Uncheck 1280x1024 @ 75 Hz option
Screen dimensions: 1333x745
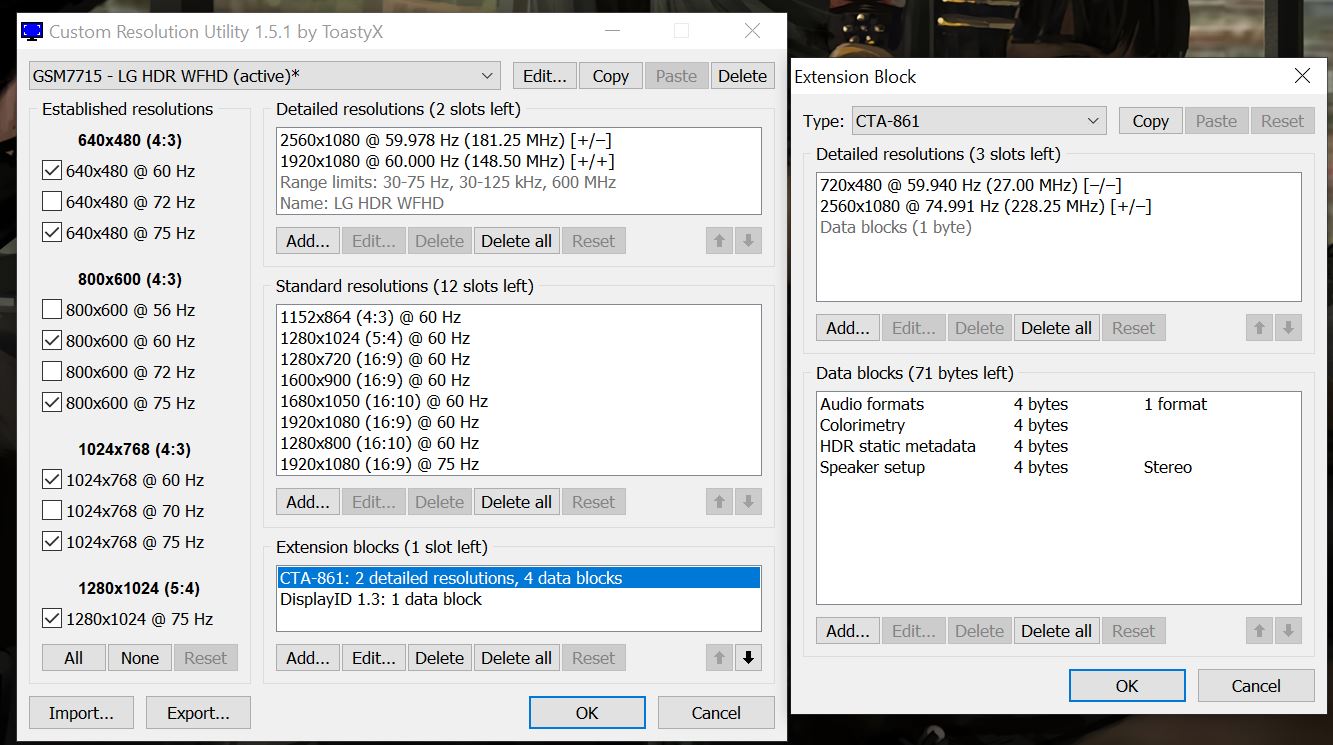52,619
